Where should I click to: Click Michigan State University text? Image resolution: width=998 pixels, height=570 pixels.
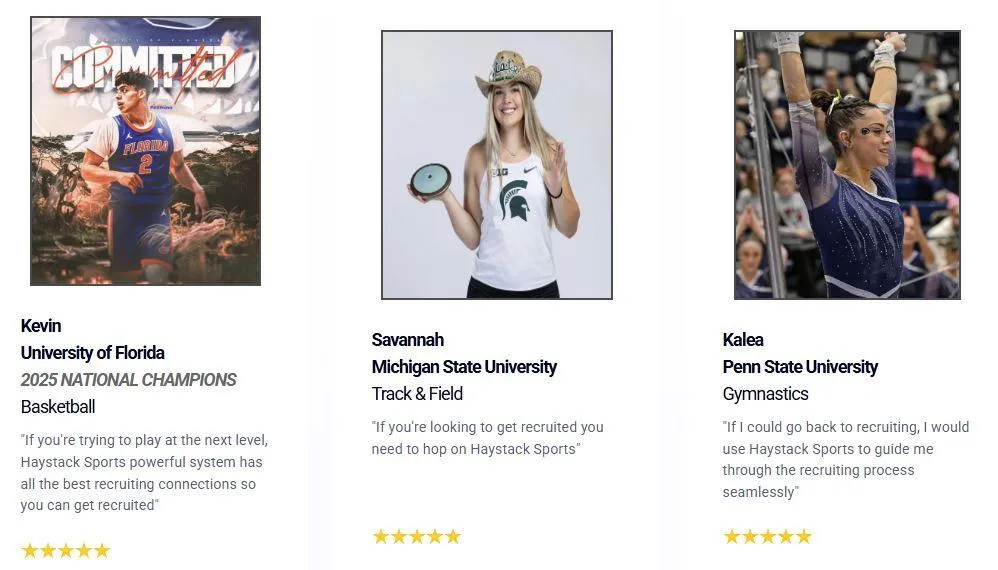tap(464, 367)
